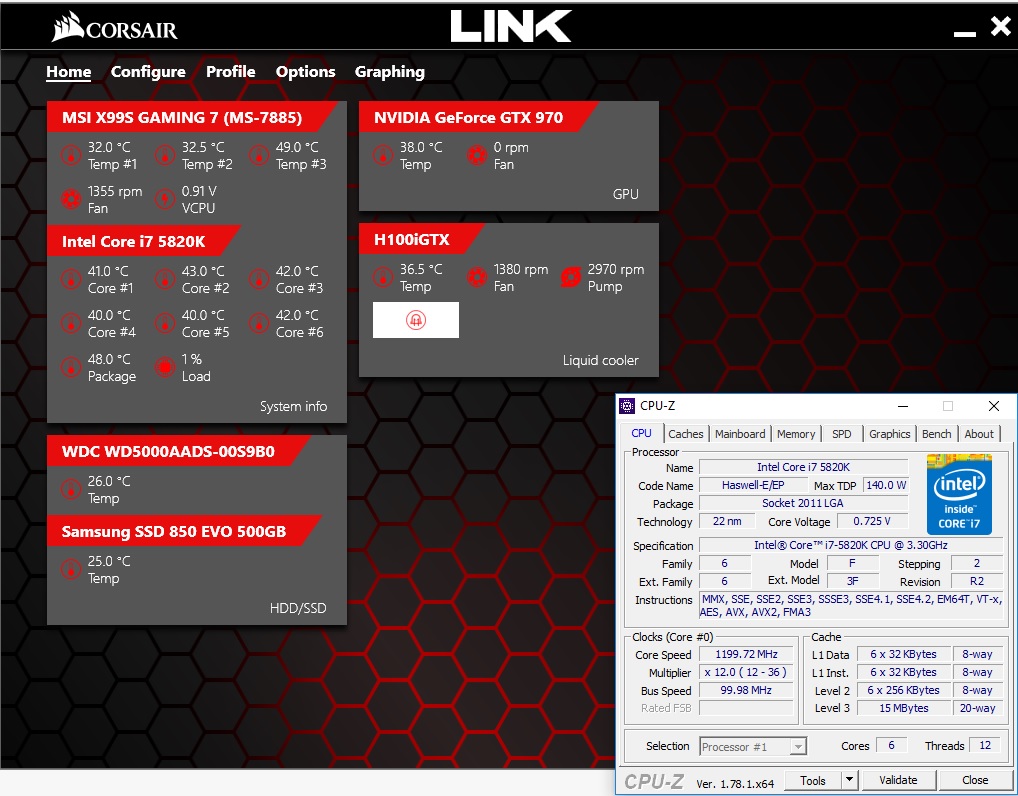This screenshot has height=796, width=1018.
Task: Open the Bench tab in CPU-Z
Action: (x=936, y=434)
